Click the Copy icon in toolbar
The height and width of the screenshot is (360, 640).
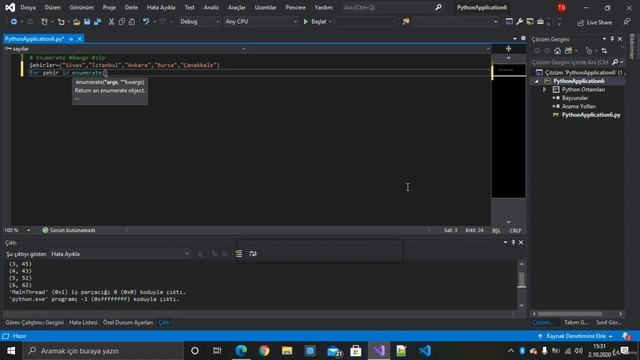click(x=122, y=22)
